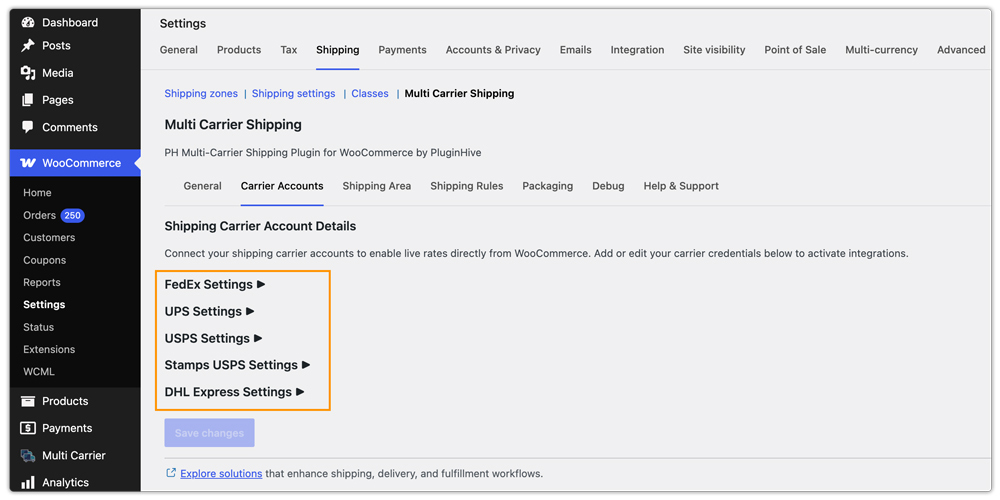
Task: Select the Shipping settings tab
Action: tap(338, 50)
